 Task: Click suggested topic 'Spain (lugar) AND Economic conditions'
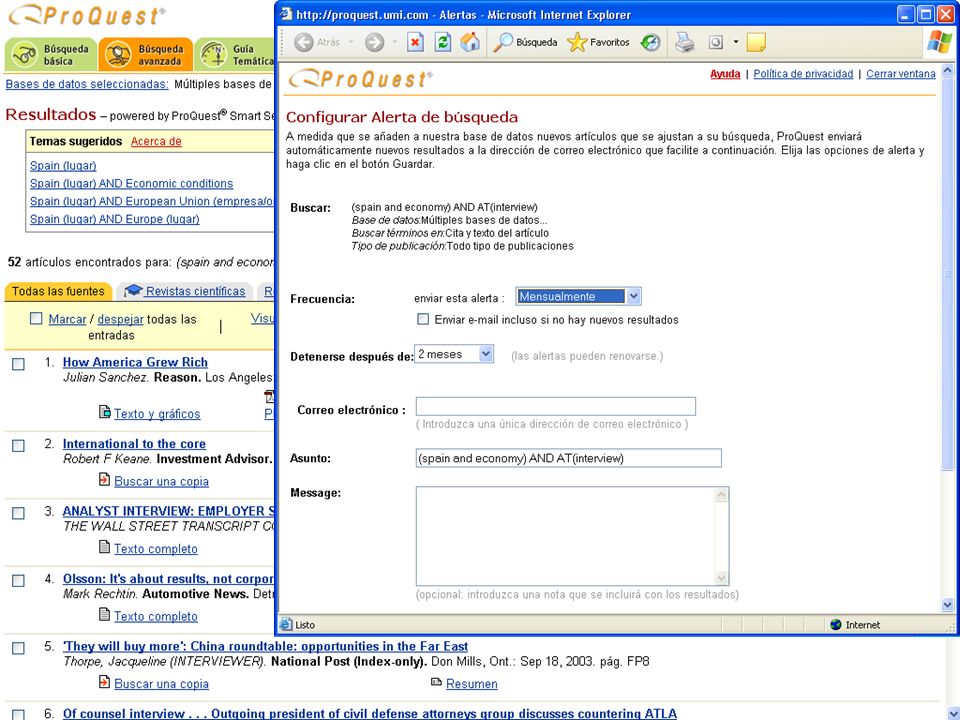(x=132, y=184)
